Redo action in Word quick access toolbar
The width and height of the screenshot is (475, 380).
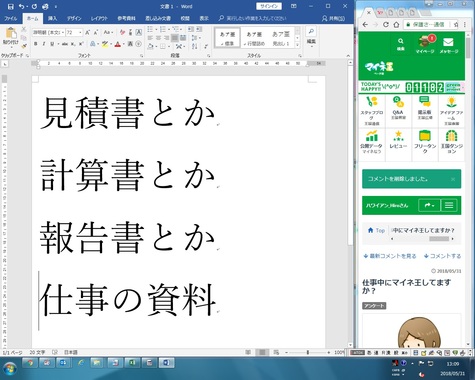click(x=34, y=6)
